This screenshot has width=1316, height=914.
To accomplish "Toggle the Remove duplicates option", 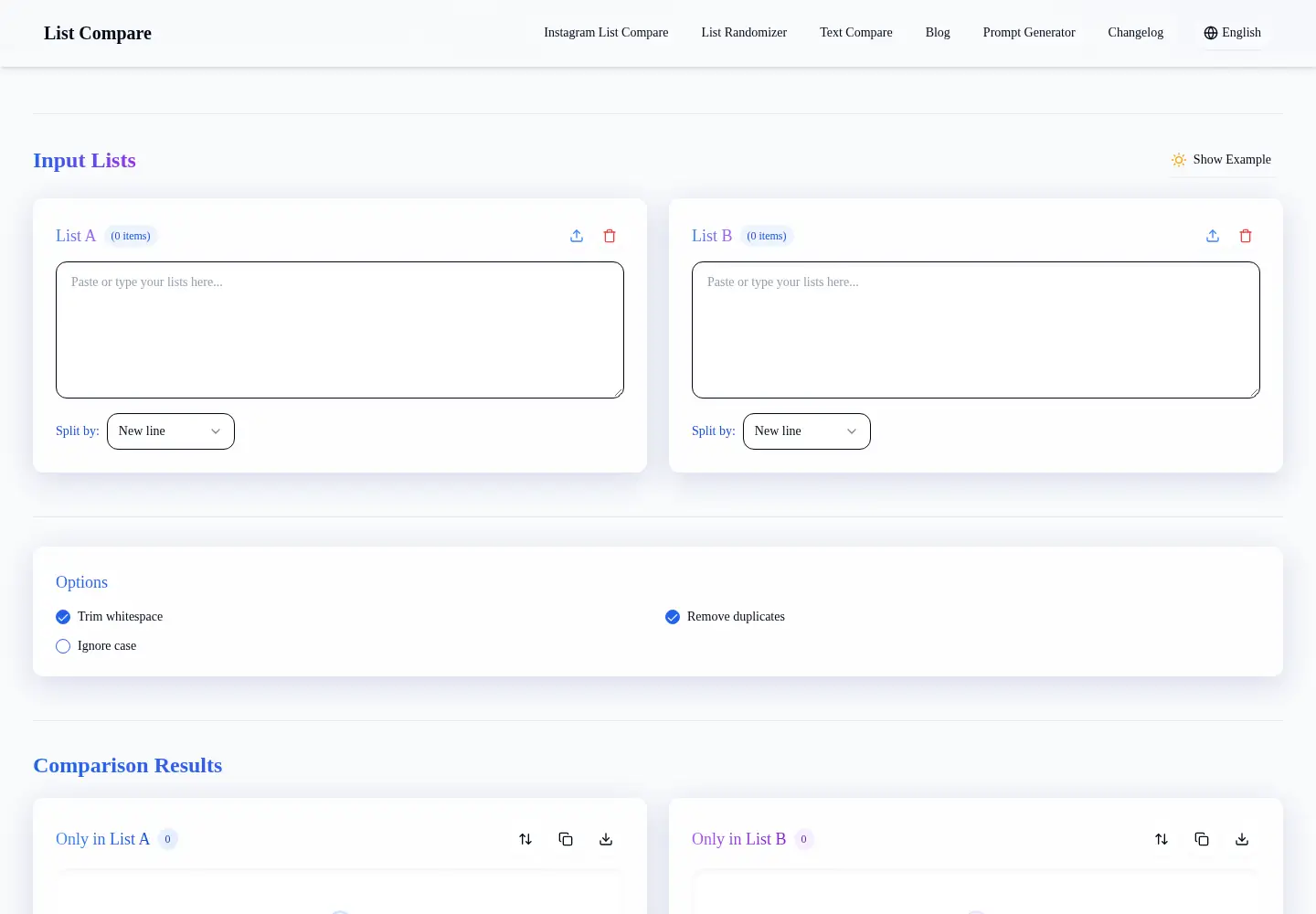I will click(673, 617).
